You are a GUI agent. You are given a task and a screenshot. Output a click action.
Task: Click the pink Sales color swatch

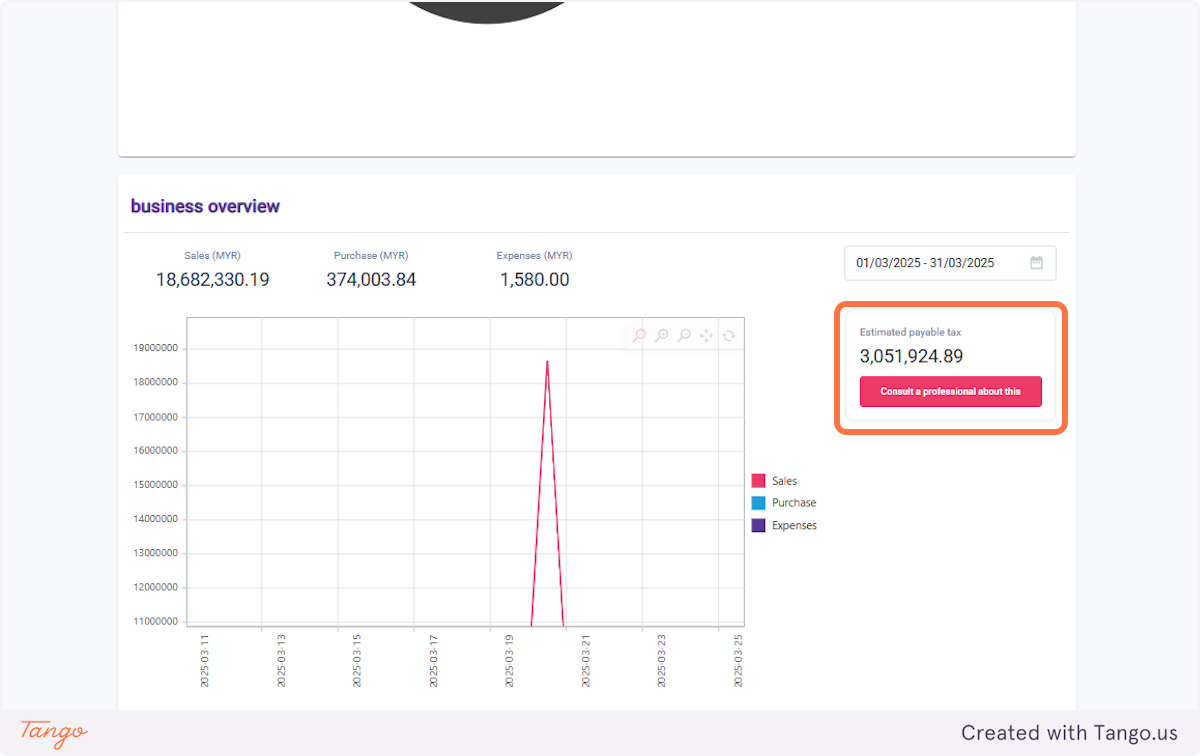click(x=758, y=481)
